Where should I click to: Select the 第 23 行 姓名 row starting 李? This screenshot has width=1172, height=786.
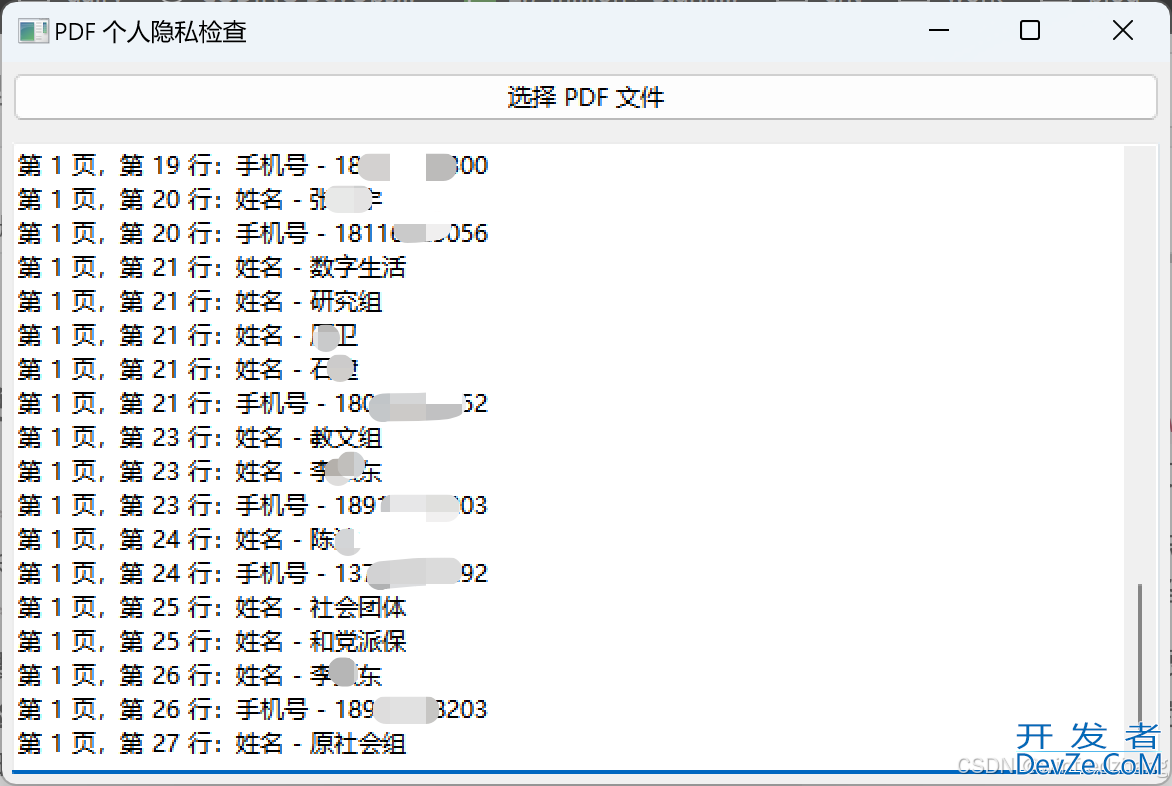tap(200, 471)
